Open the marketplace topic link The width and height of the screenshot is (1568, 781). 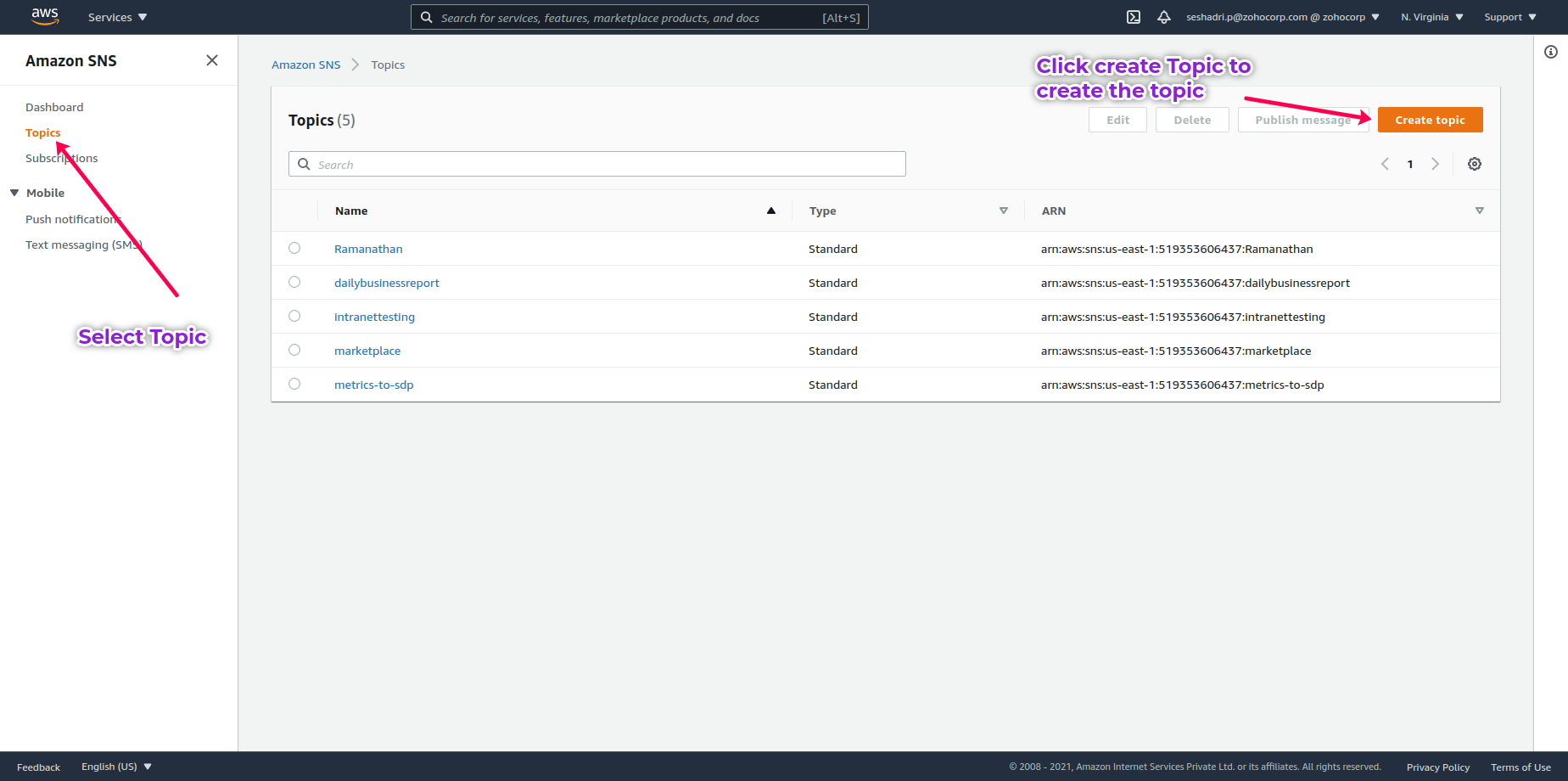[367, 351]
